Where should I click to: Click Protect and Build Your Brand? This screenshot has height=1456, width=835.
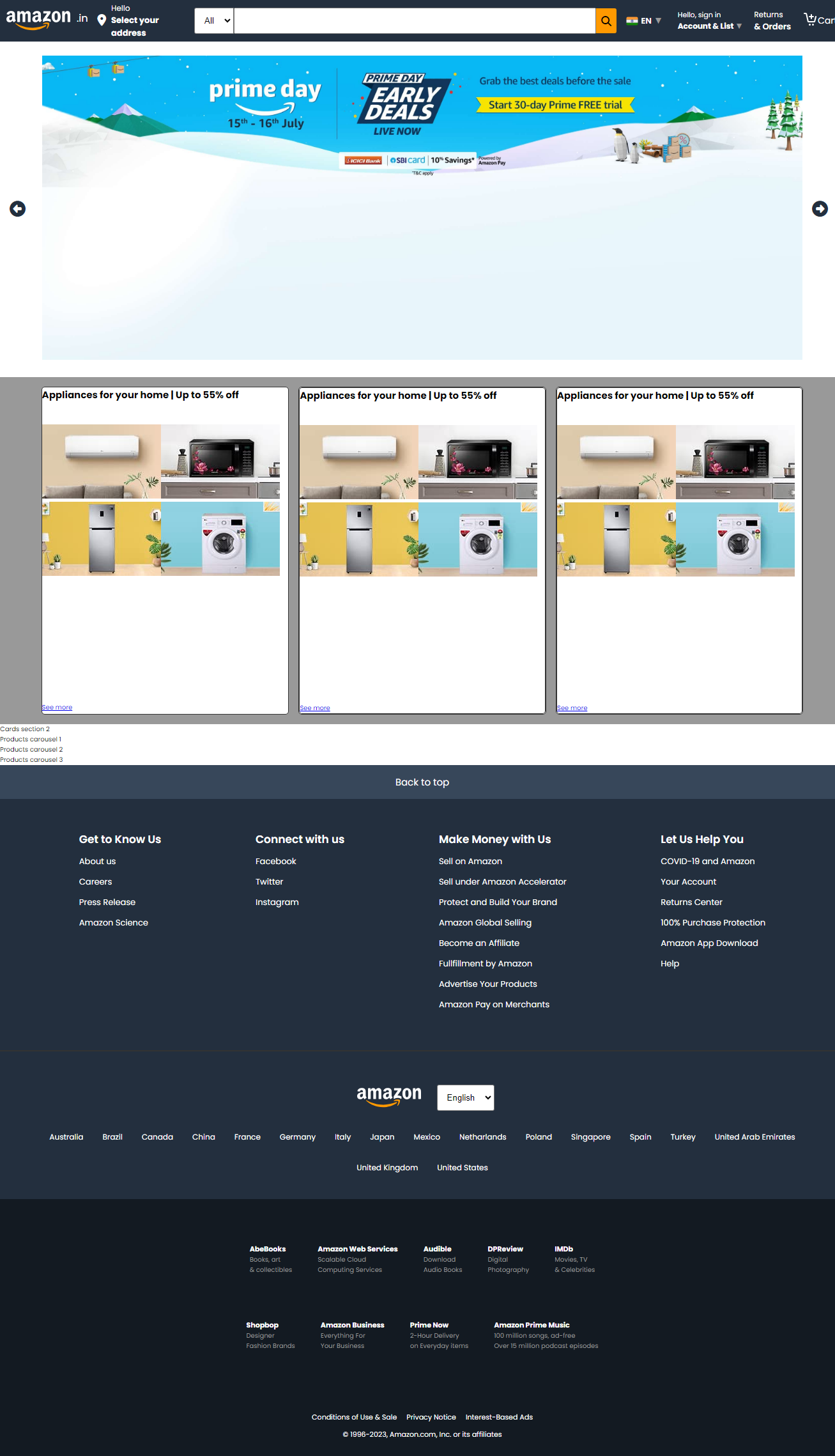pos(498,902)
